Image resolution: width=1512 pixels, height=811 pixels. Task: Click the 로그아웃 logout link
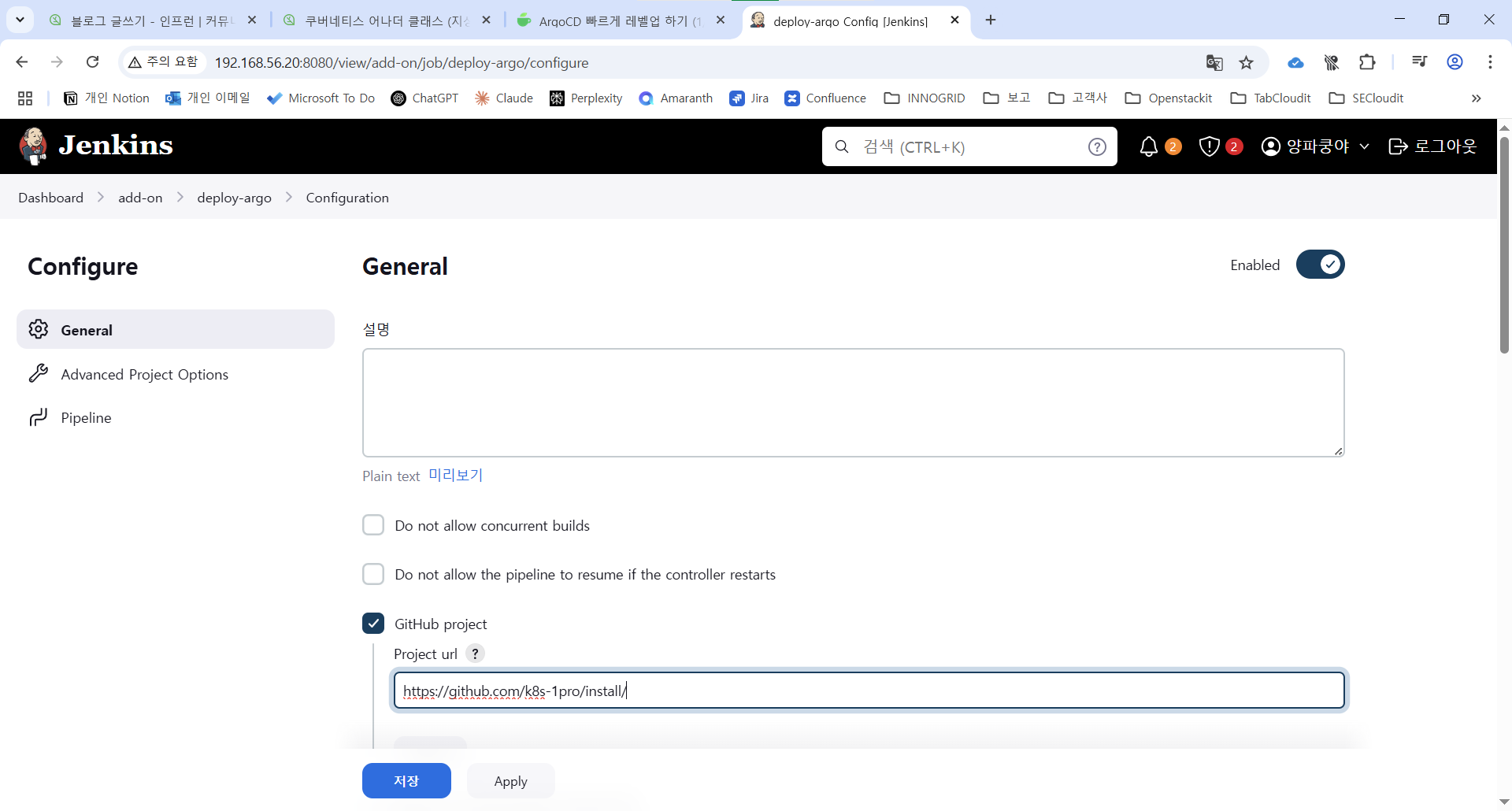[1432, 146]
